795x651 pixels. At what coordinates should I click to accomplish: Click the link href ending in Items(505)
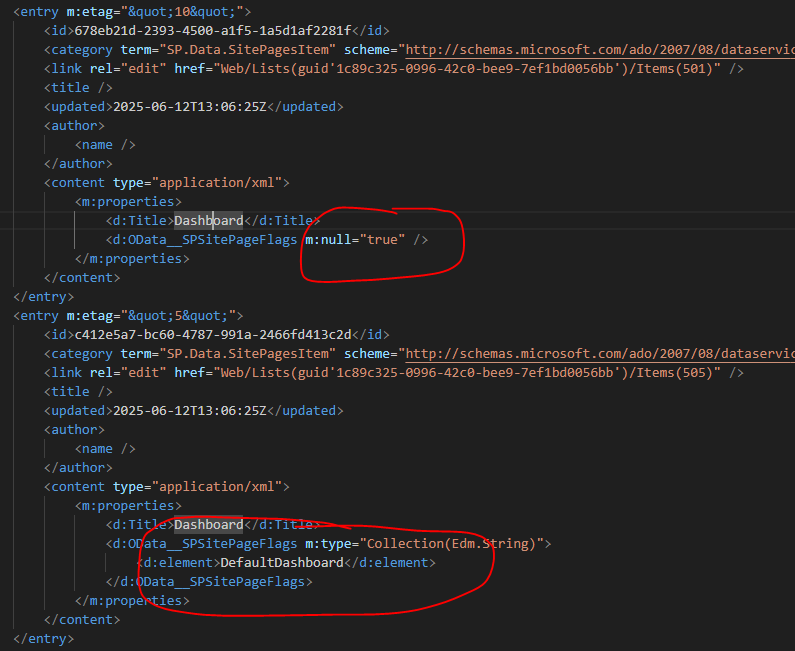tap(470, 373)
